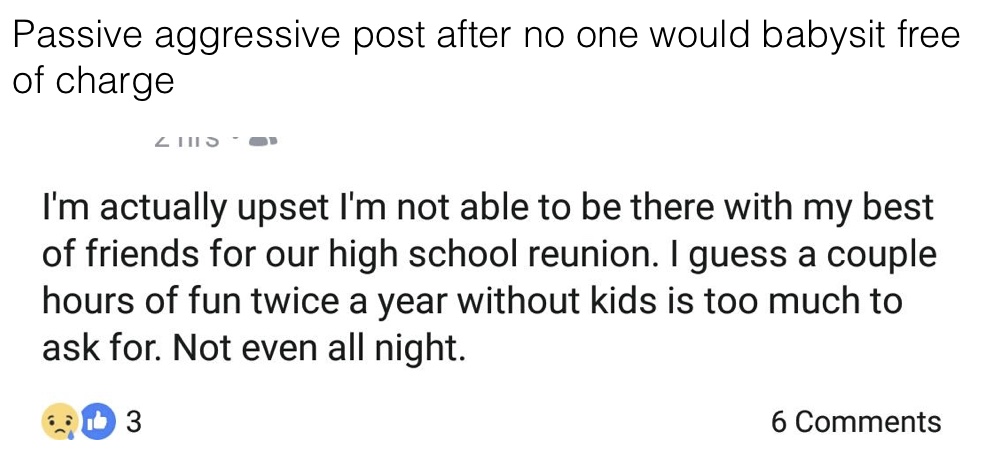
Task: Click the line beginning 'hours of fun twice'
Action: point(472,302)
